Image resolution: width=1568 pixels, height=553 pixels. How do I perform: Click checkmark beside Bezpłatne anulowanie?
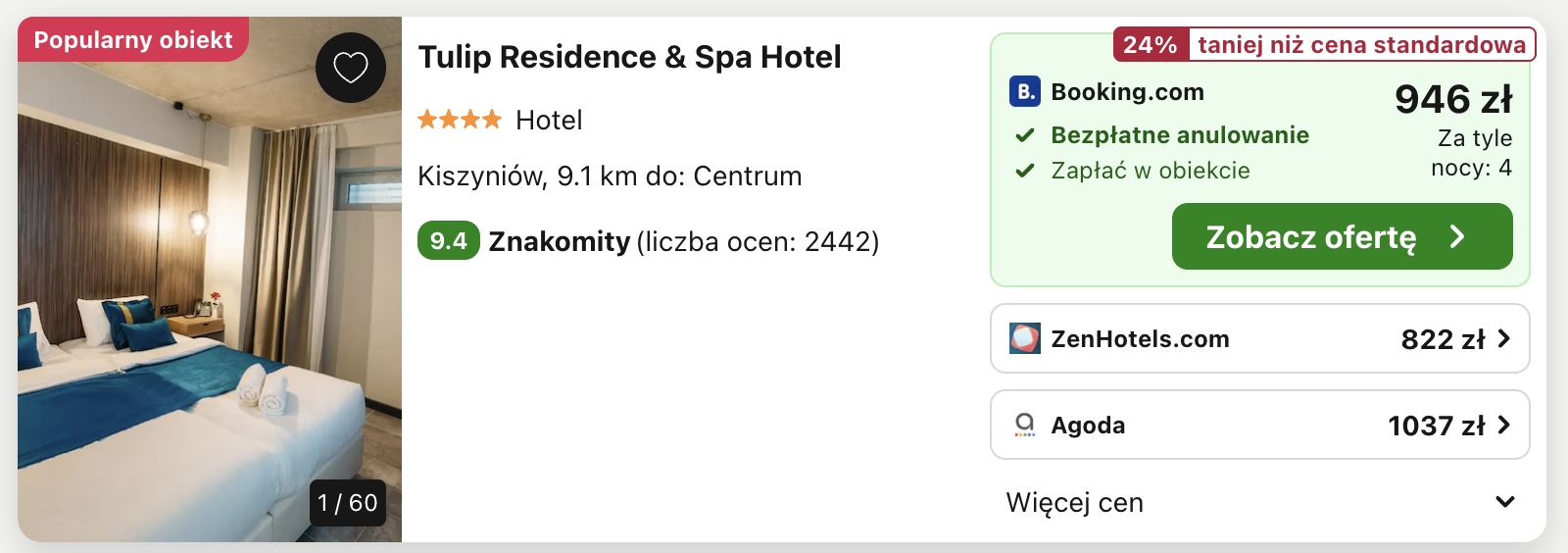coord(1025,135)
